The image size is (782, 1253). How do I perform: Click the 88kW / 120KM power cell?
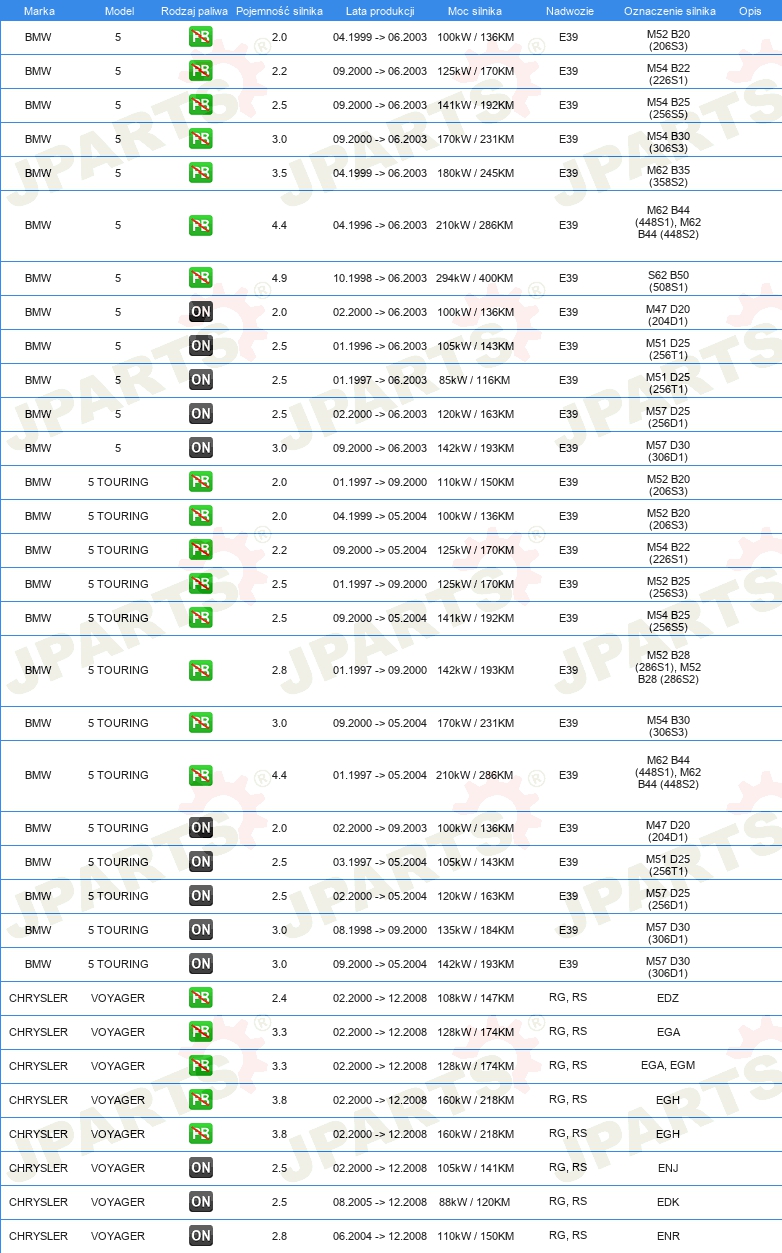pos(475,1202)
